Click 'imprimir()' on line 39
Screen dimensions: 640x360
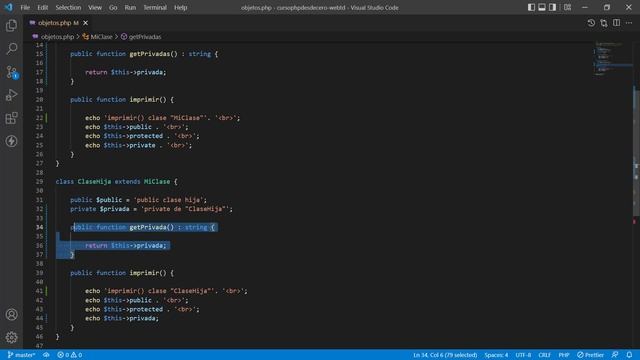(x=148, y=273)
